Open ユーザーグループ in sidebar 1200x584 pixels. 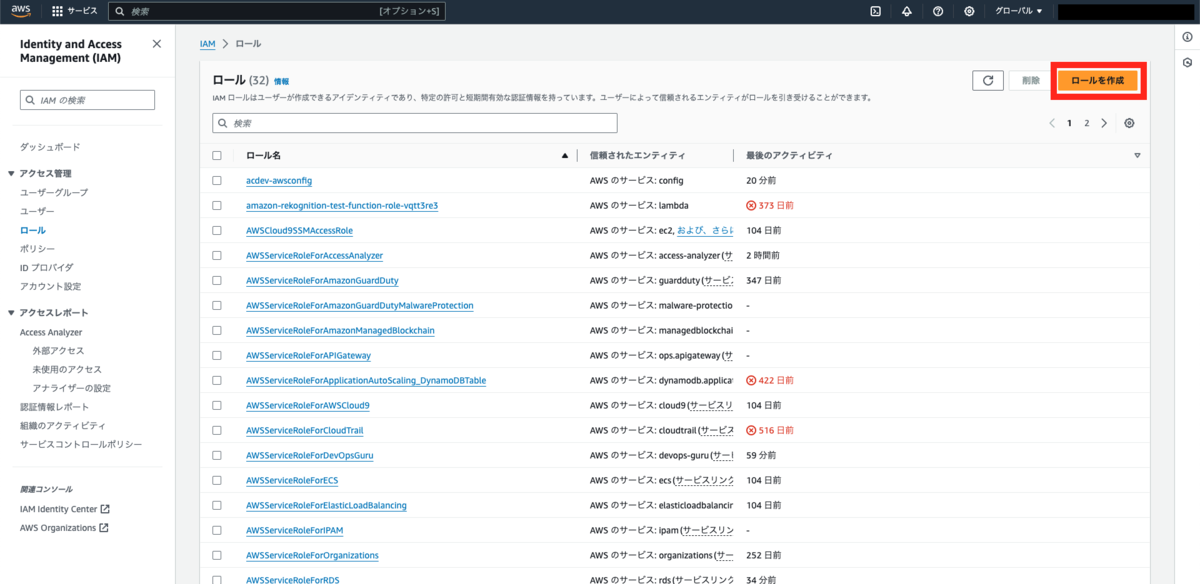click(x=54, y=193)
